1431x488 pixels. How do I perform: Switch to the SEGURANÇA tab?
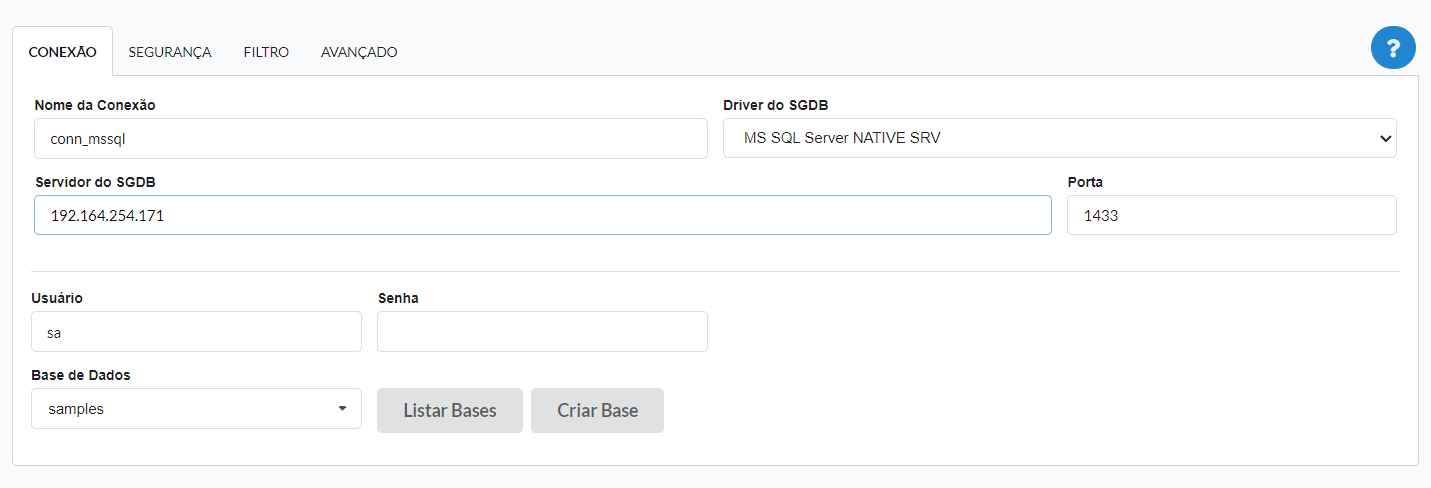(170, 52)
